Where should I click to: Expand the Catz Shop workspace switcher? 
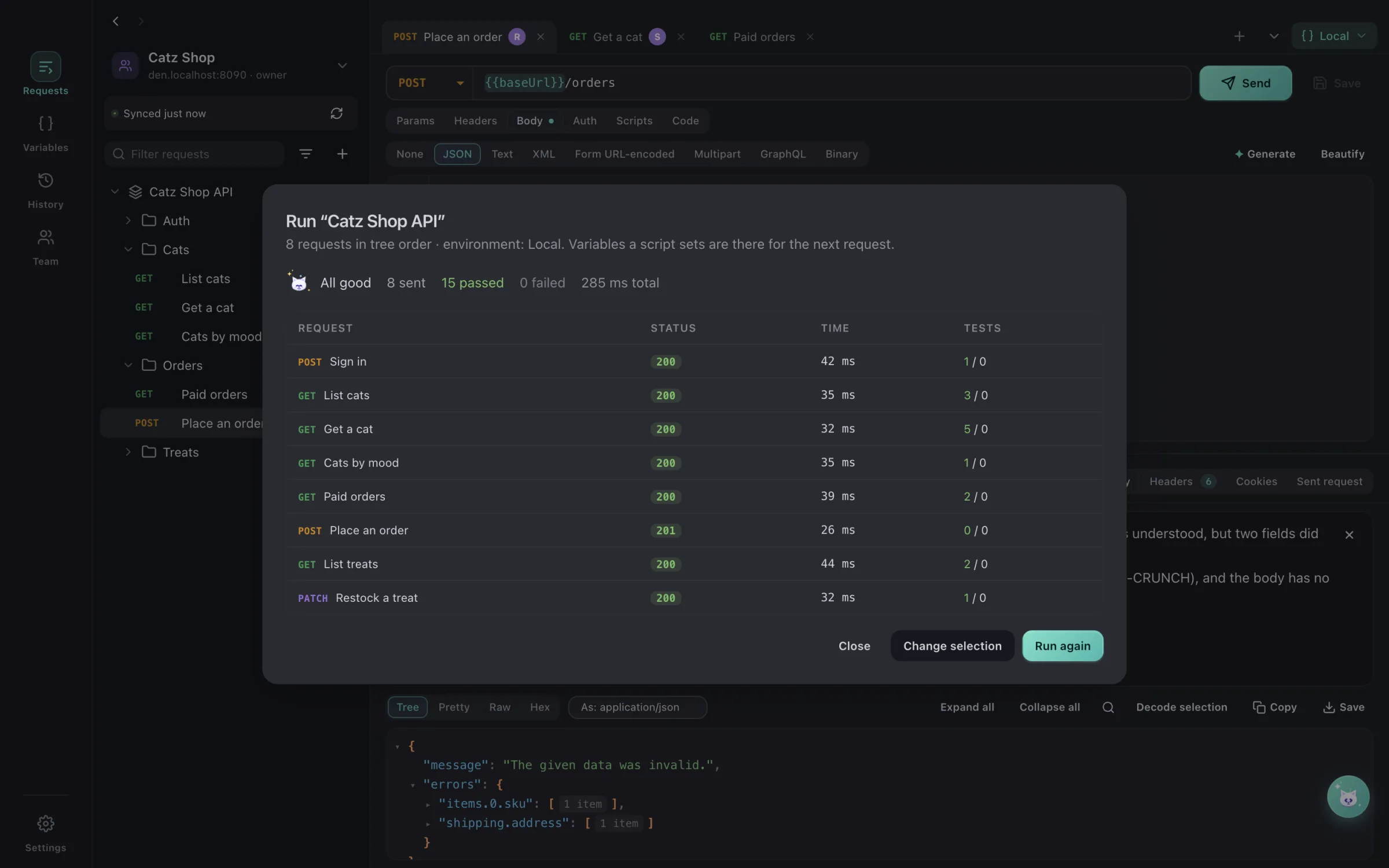pos(342,65)
